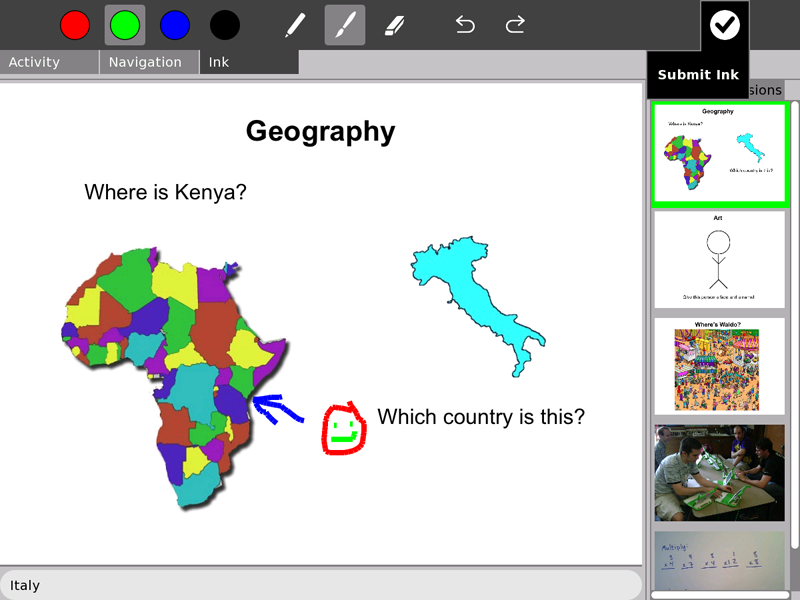Click the Italy map on the slide
Image resolution: width=800 pixels, height=600 pixels.
point(478,307)
